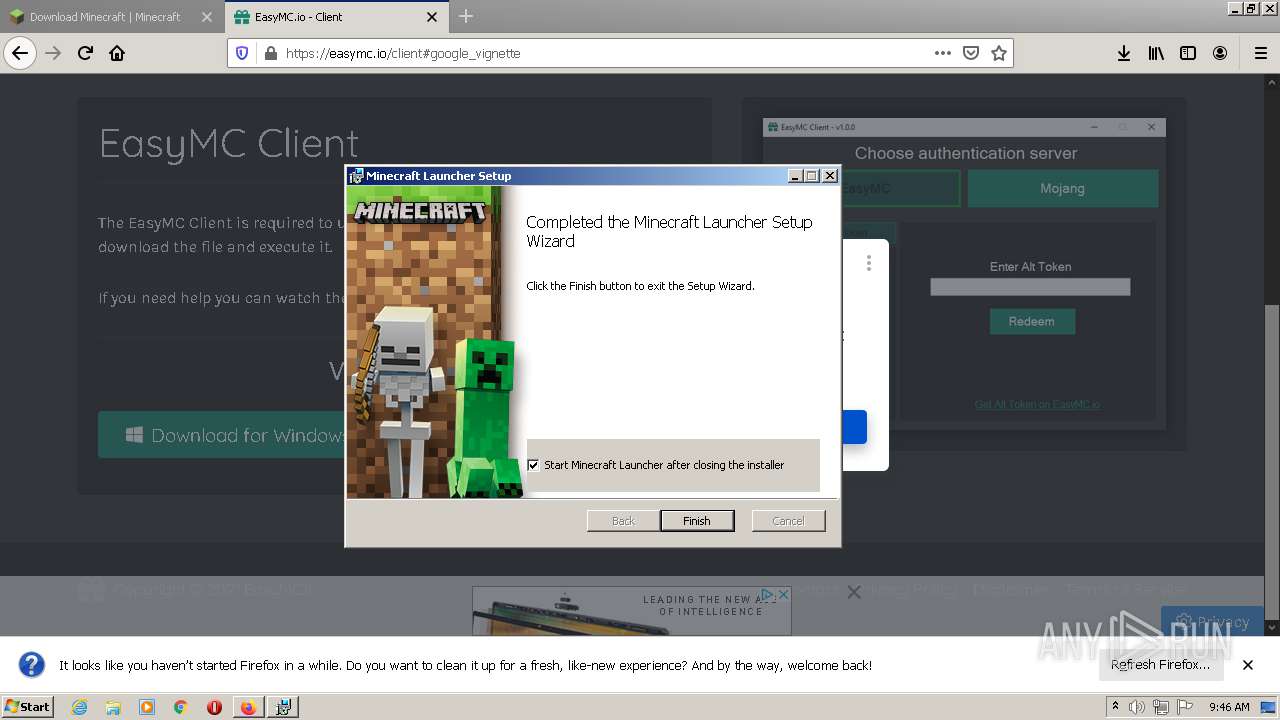The width and height of the screenshot is (1280, 720).
Task: Launch Internet Explorer from taskbar
Action: (80, 707)
